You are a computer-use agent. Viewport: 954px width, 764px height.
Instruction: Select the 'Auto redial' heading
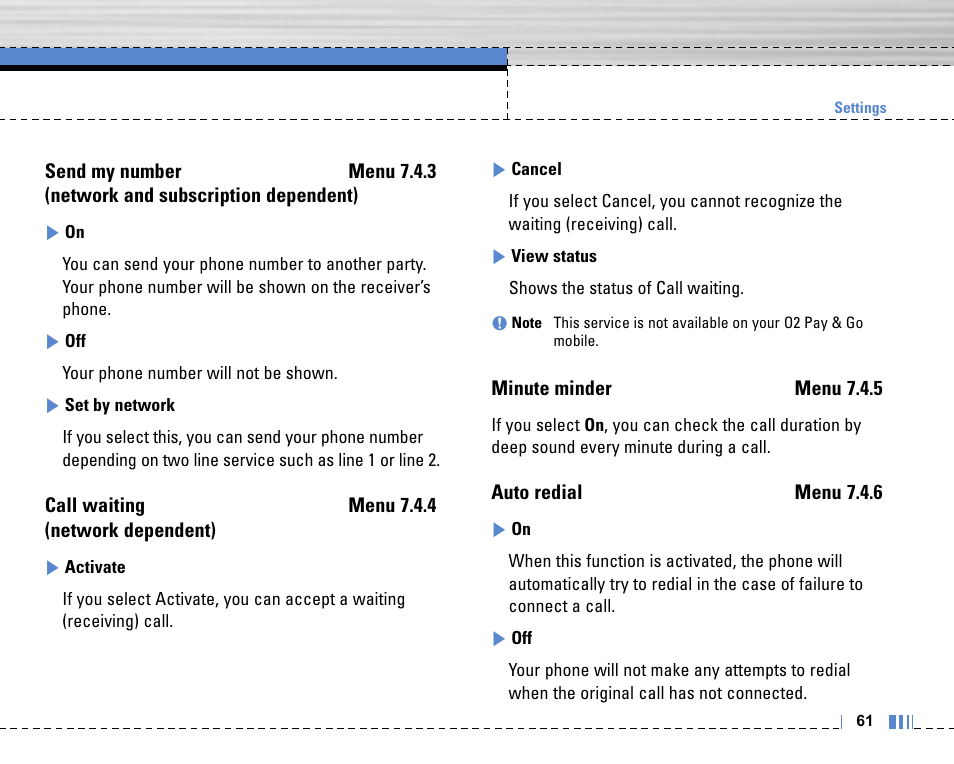click(x=537, y=492)
